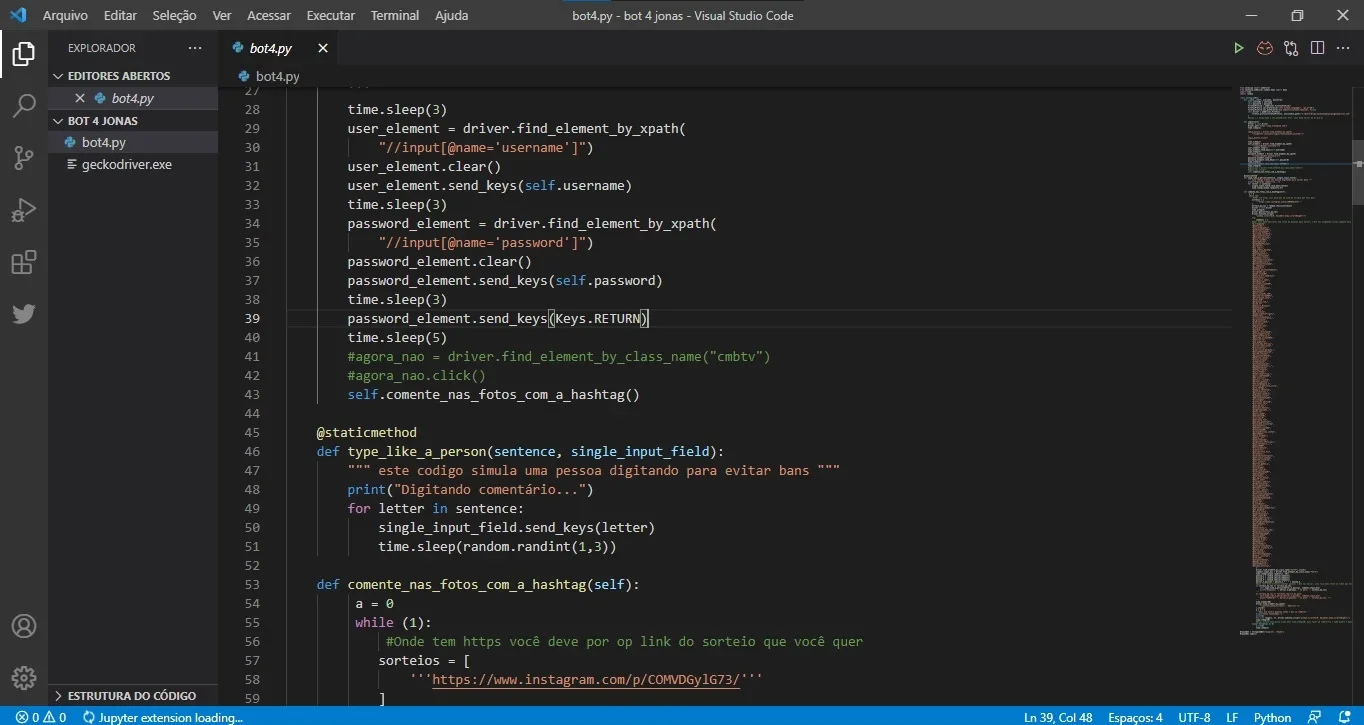This screenshot has height=725, width=1364.
Task: Click the vertical scrollbar slider of editor
Action: click(x=1357, y=172)
